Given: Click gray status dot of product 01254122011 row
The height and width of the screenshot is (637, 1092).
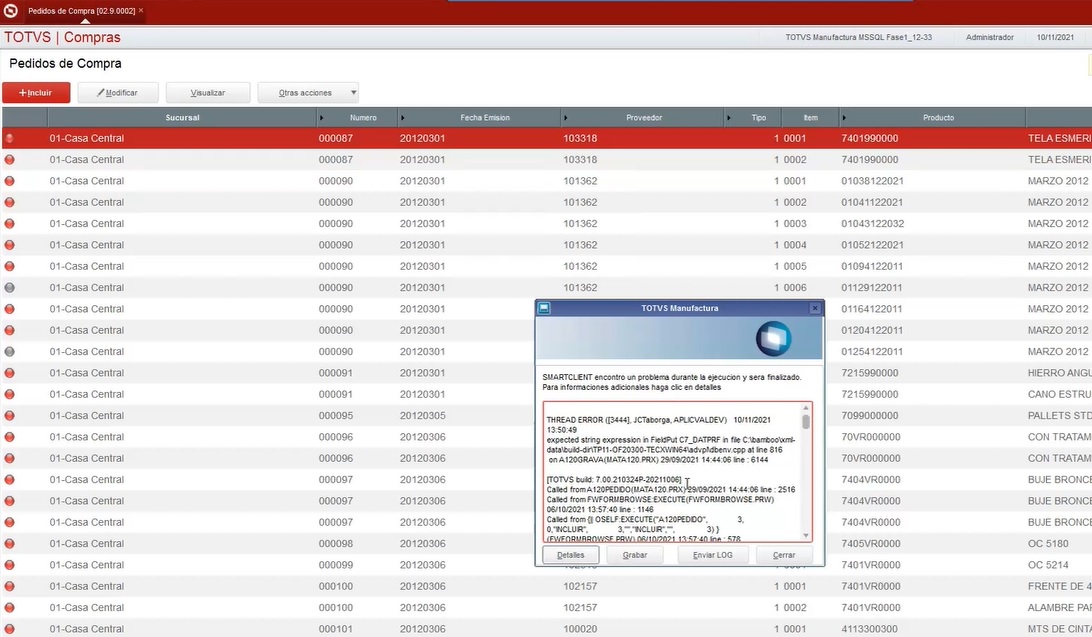Looking at the screenshot, I should 10,352.
